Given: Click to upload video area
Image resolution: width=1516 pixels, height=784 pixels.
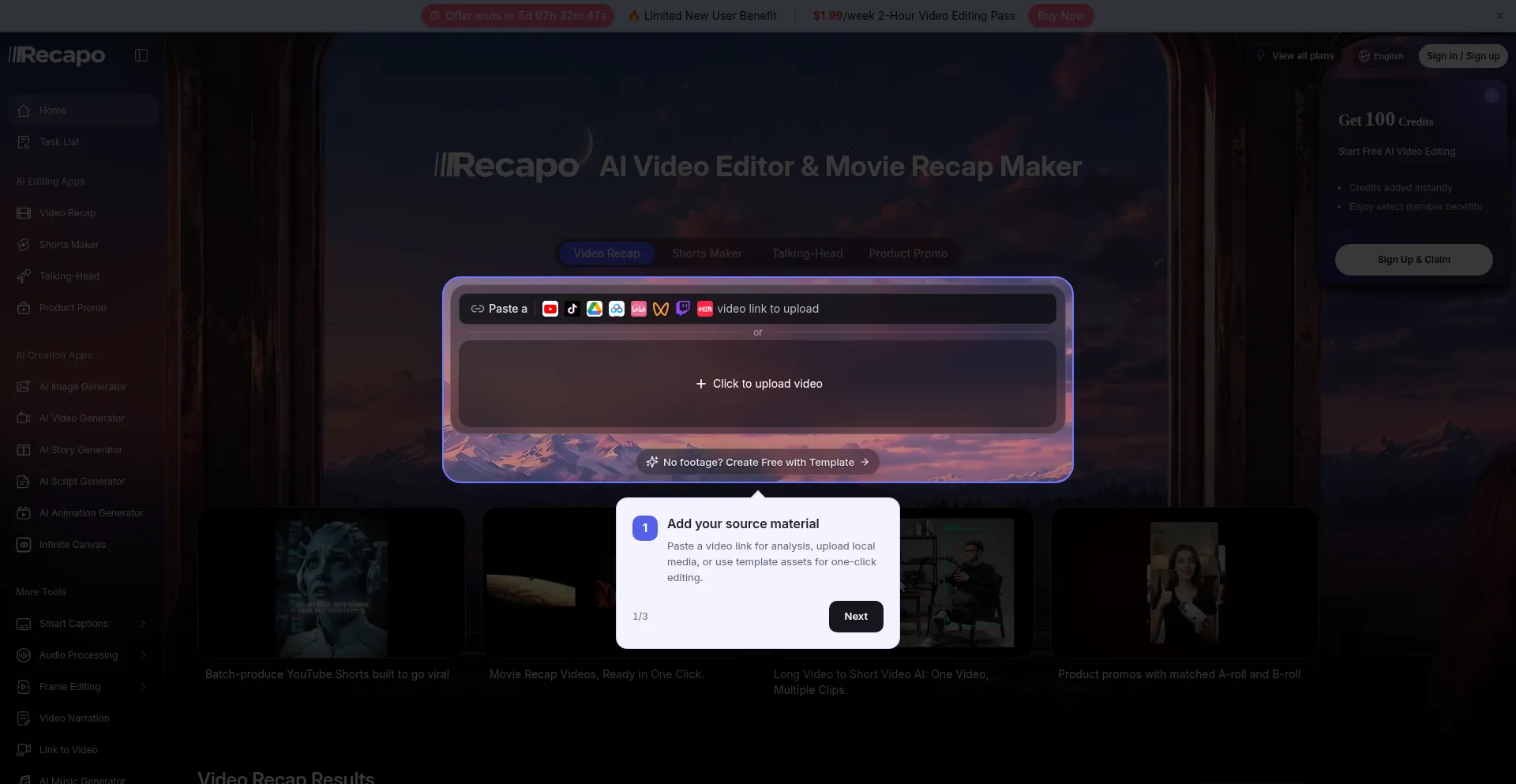Looking at the screenshot, I should (758, 384).
